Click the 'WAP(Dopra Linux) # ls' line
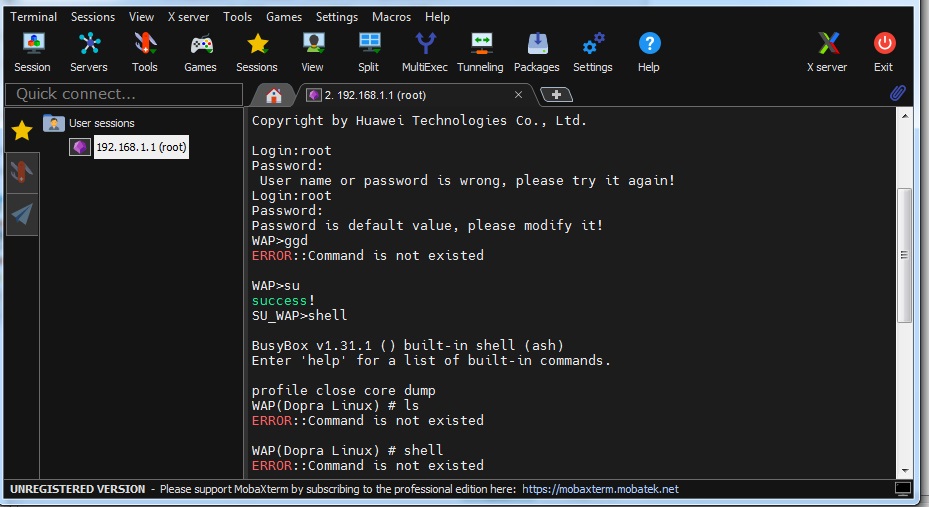929x507 pixels. click(335, 406)
